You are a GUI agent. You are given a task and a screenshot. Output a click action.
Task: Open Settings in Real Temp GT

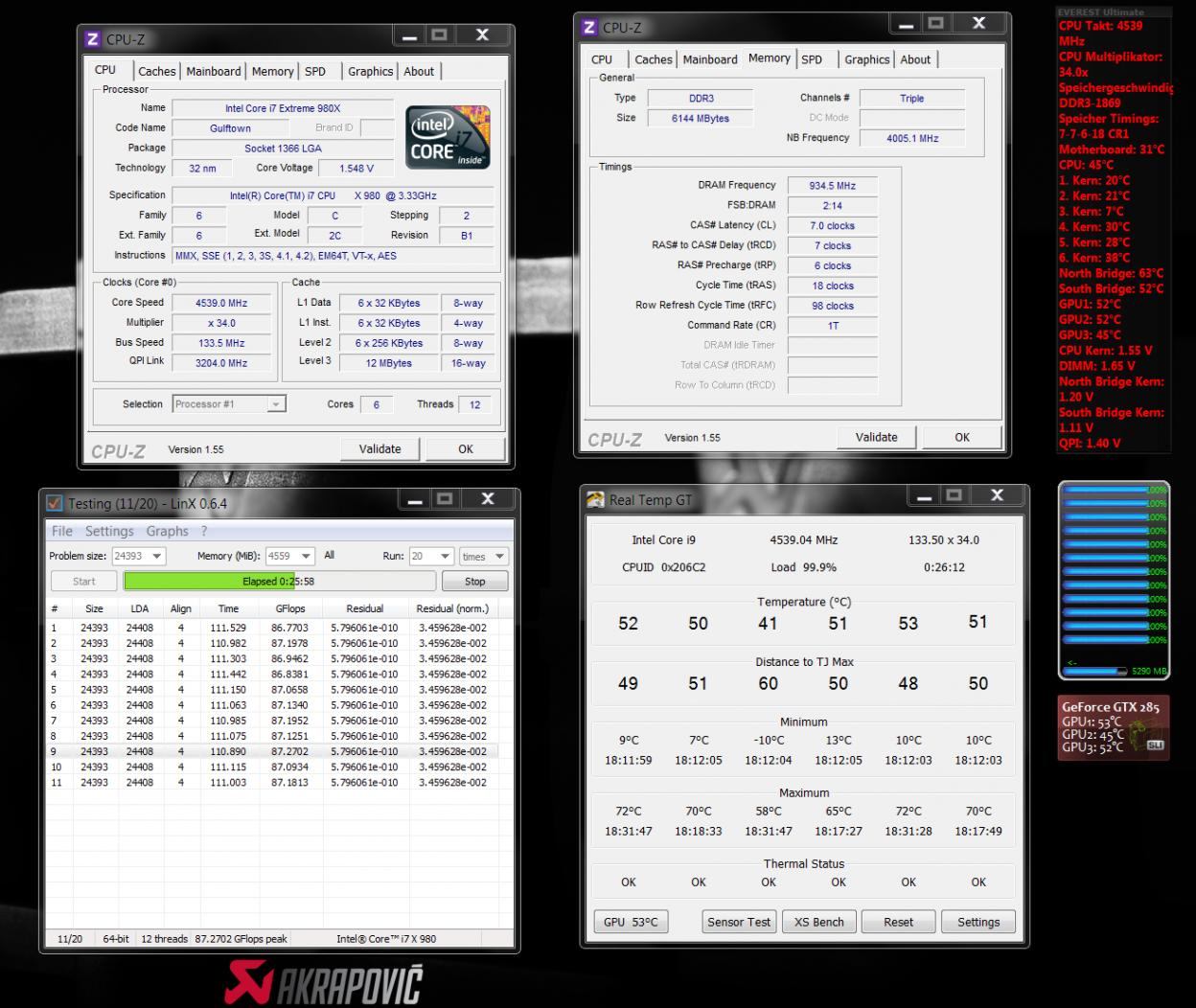click(x=978, y=922)
